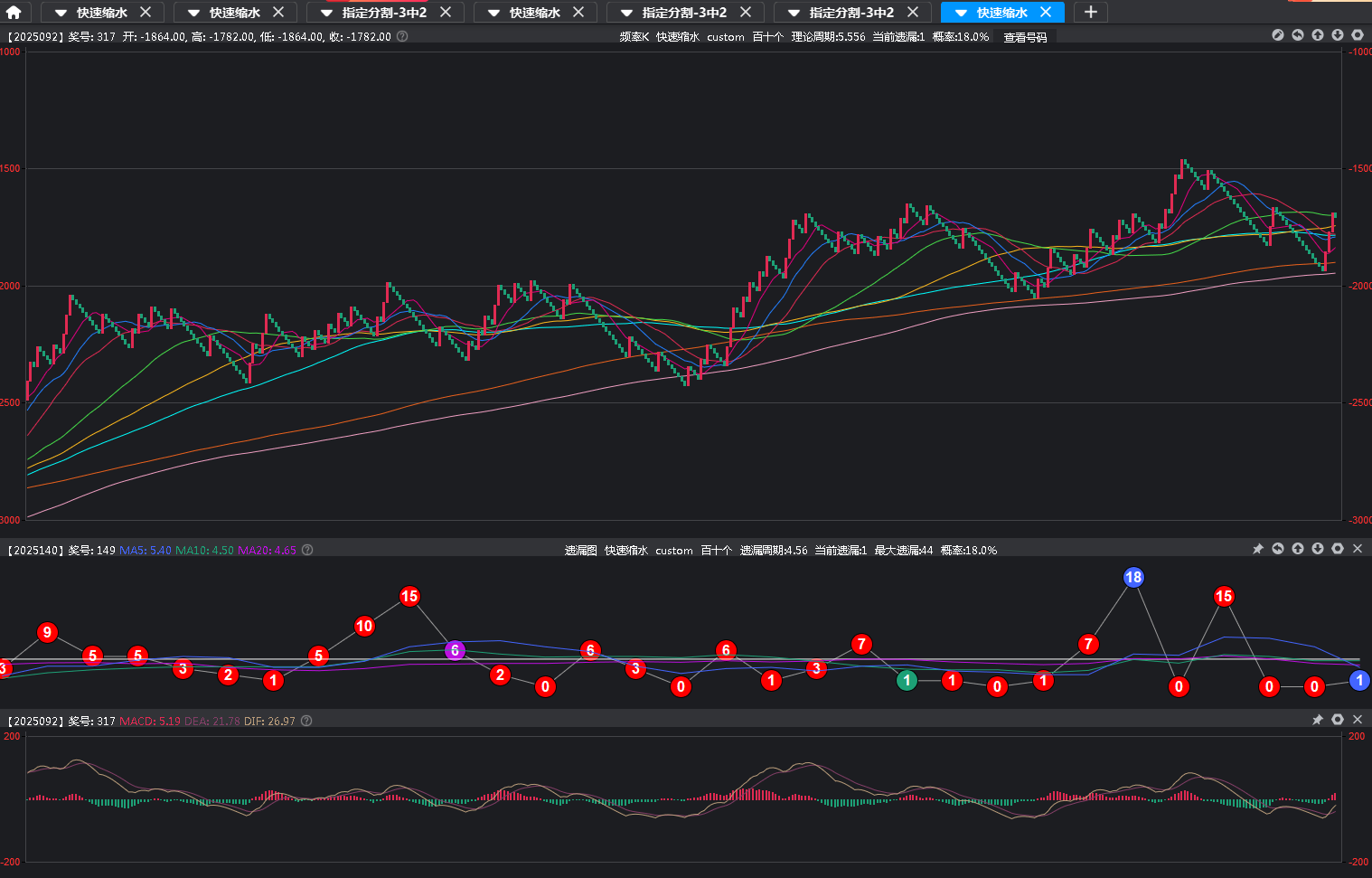Switch to the active blue 快速缩水 tab
This screenshot has height=878, width=1372.
1002,13
